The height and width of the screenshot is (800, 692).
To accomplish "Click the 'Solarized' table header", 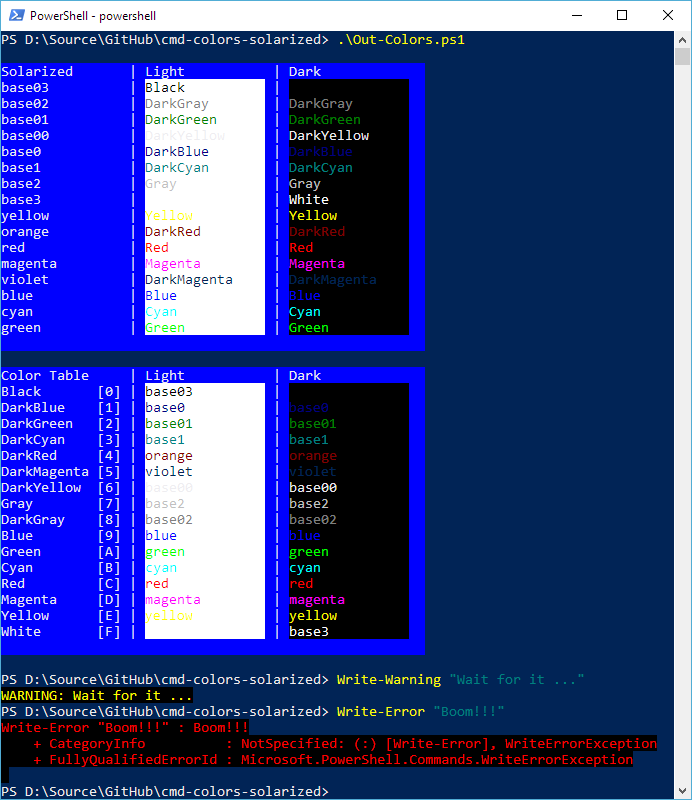I will 37,71.
